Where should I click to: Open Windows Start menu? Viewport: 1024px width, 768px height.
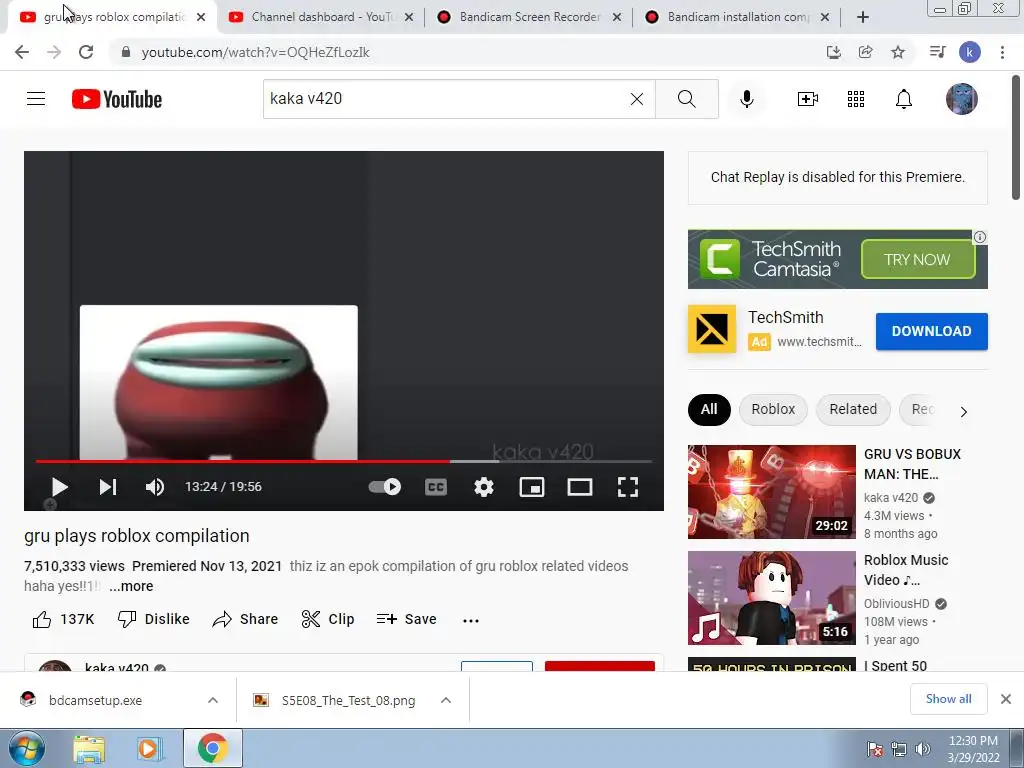(x=27, y=748)
